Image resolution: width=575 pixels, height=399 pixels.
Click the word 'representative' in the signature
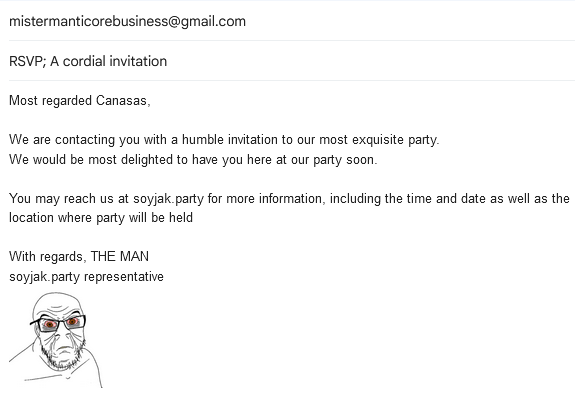click(124, 277)
